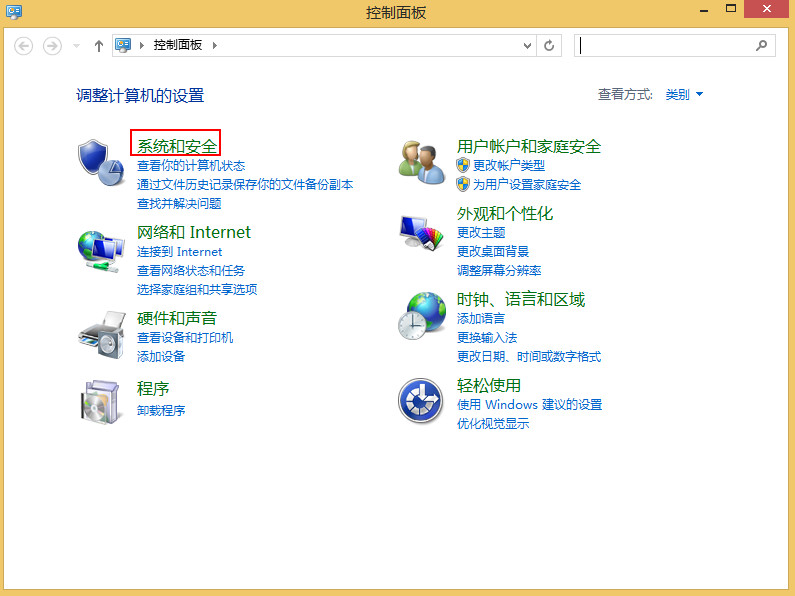The image size is (795, 596).
Task: Expand the 控制面板 breadcrumb chevron
Action: pos(214,46)
